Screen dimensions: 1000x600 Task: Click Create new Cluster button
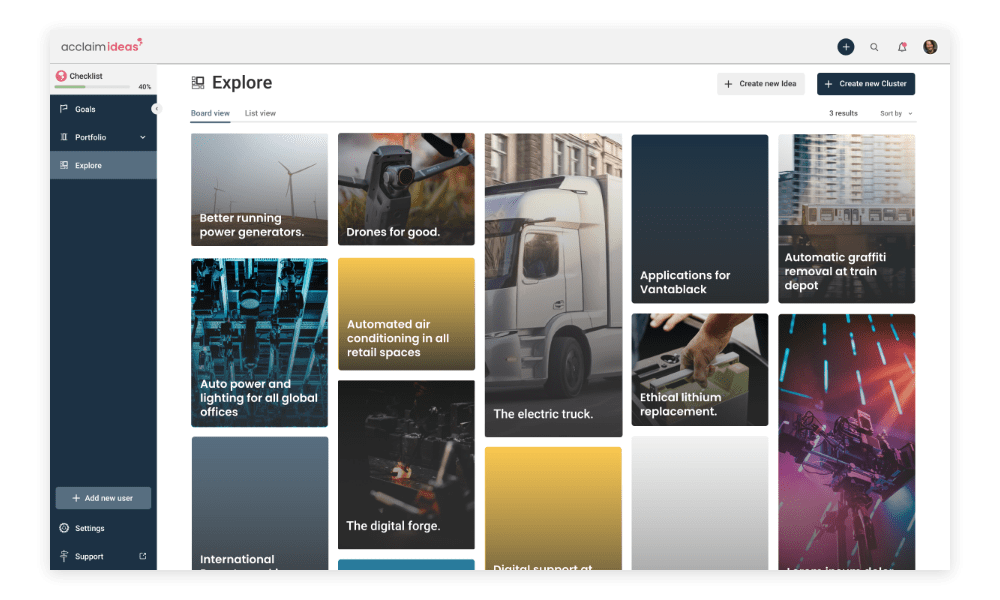tap(866, 84)
